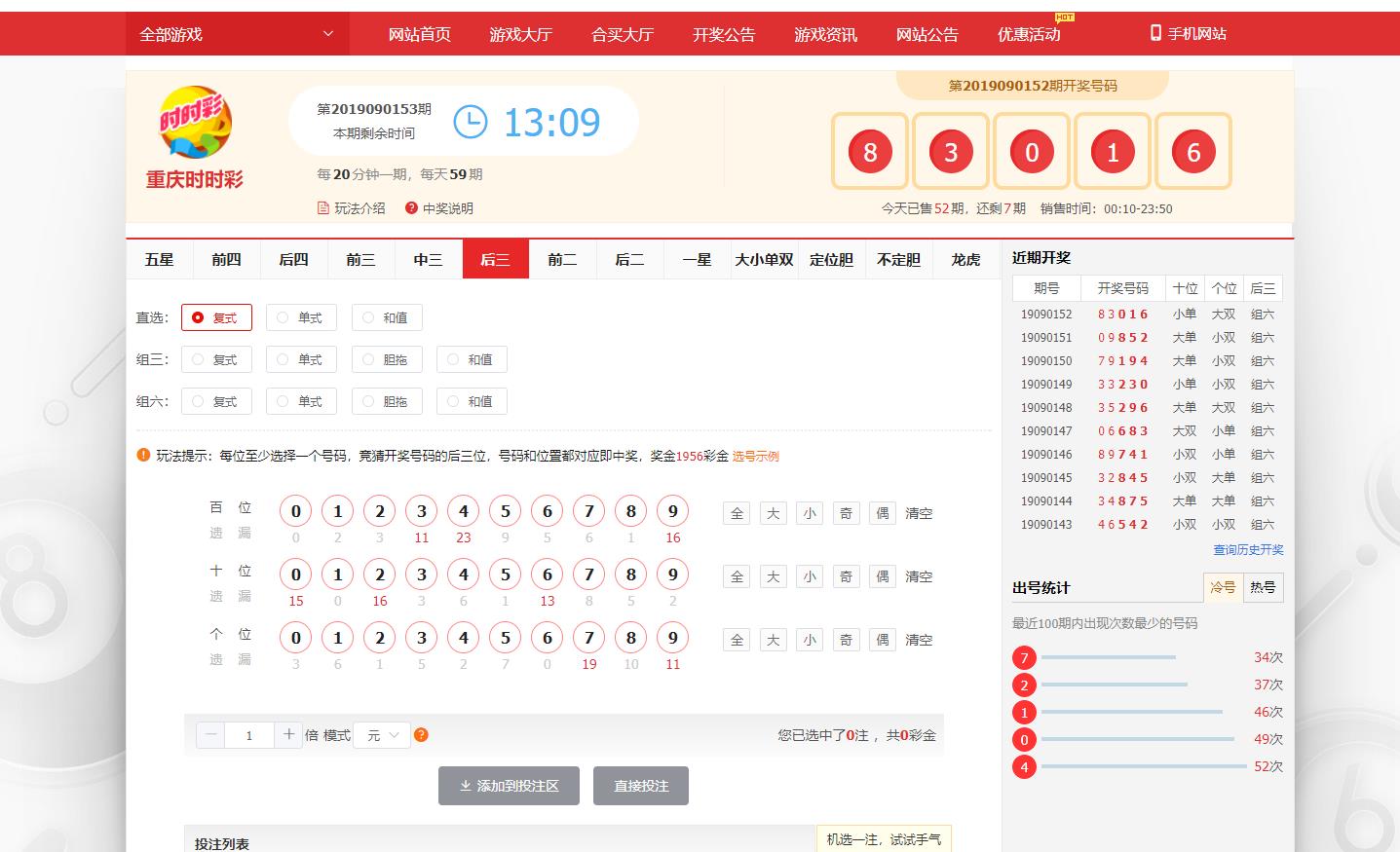Click the 添加到投注区 button
The height and width of the screenshot is (852, 1400).
tap(509, 786)
